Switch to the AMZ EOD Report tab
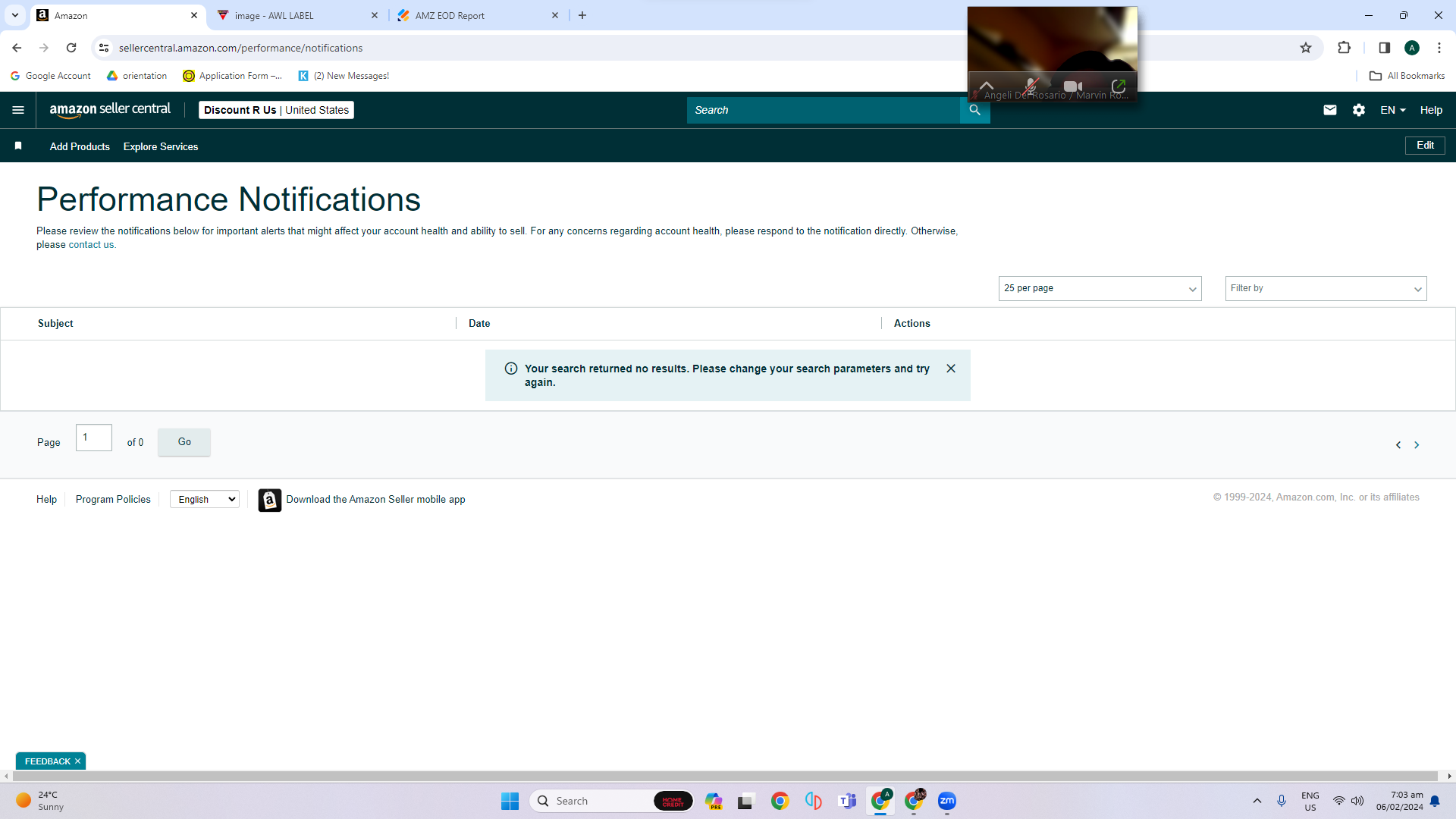 pos(478,15)
